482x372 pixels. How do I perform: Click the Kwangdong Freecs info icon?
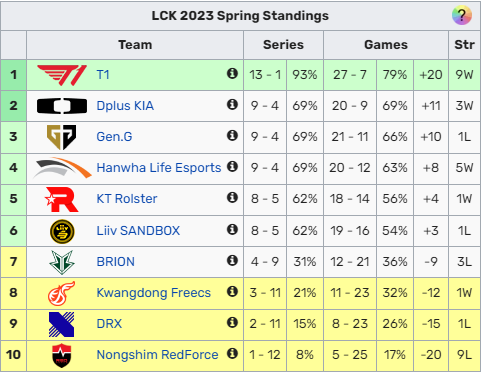tap(232, 291)
